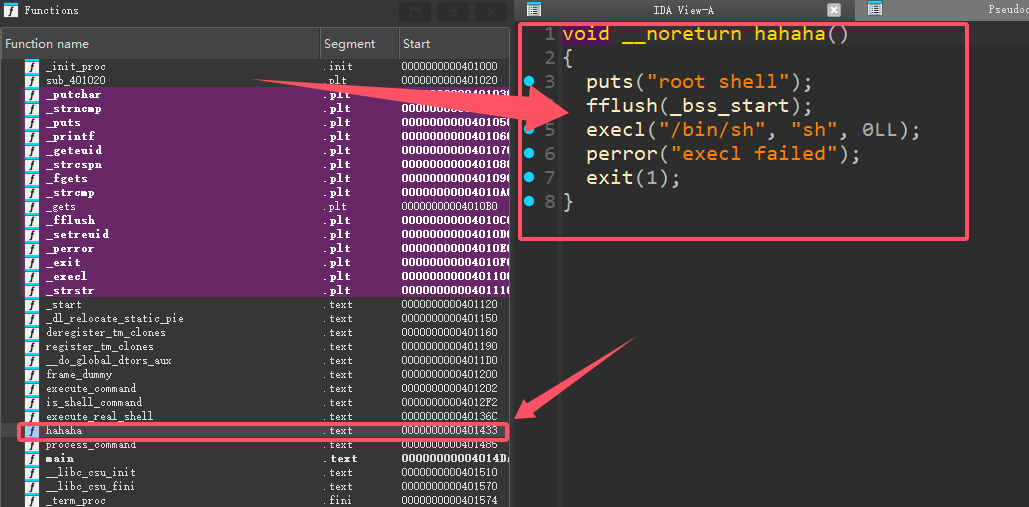Click the function icon beside _init_proc
The image size is (1029, 507).
point(32,67)
